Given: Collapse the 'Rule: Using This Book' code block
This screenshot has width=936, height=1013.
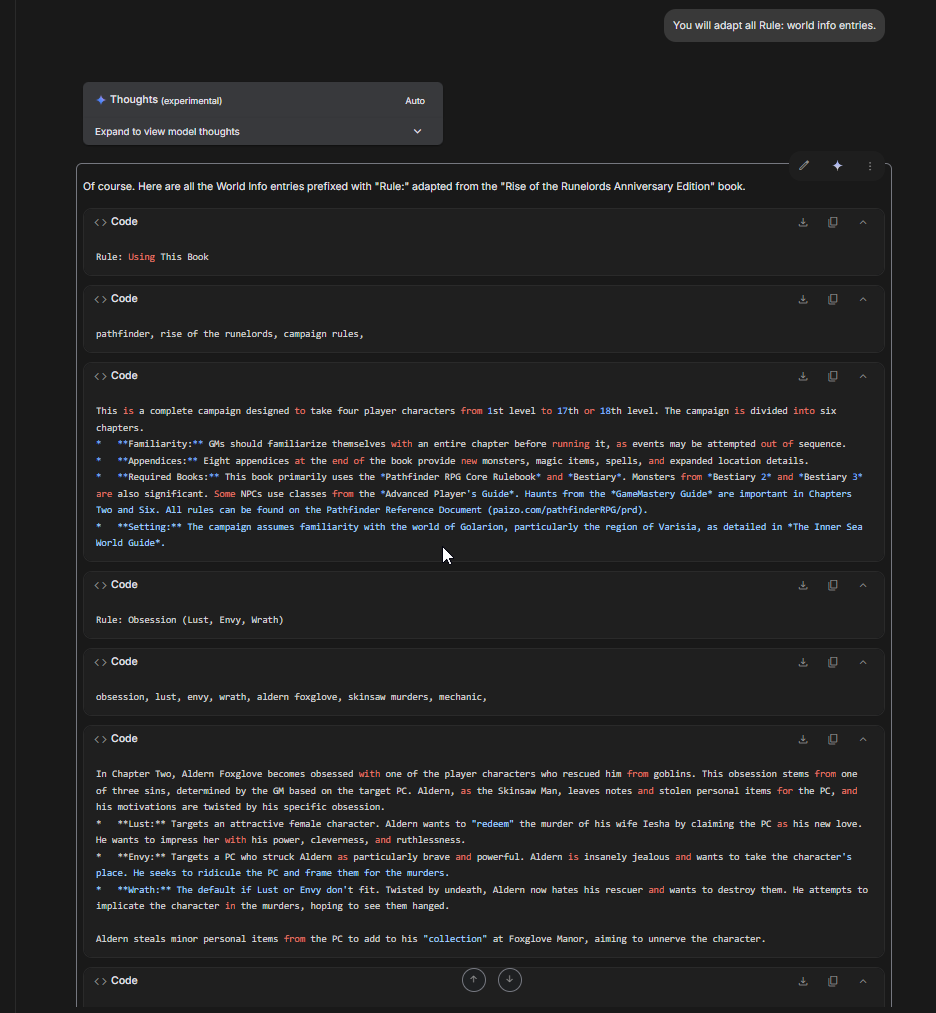Looking at the screenshot, I should click(x=862, y=222).
